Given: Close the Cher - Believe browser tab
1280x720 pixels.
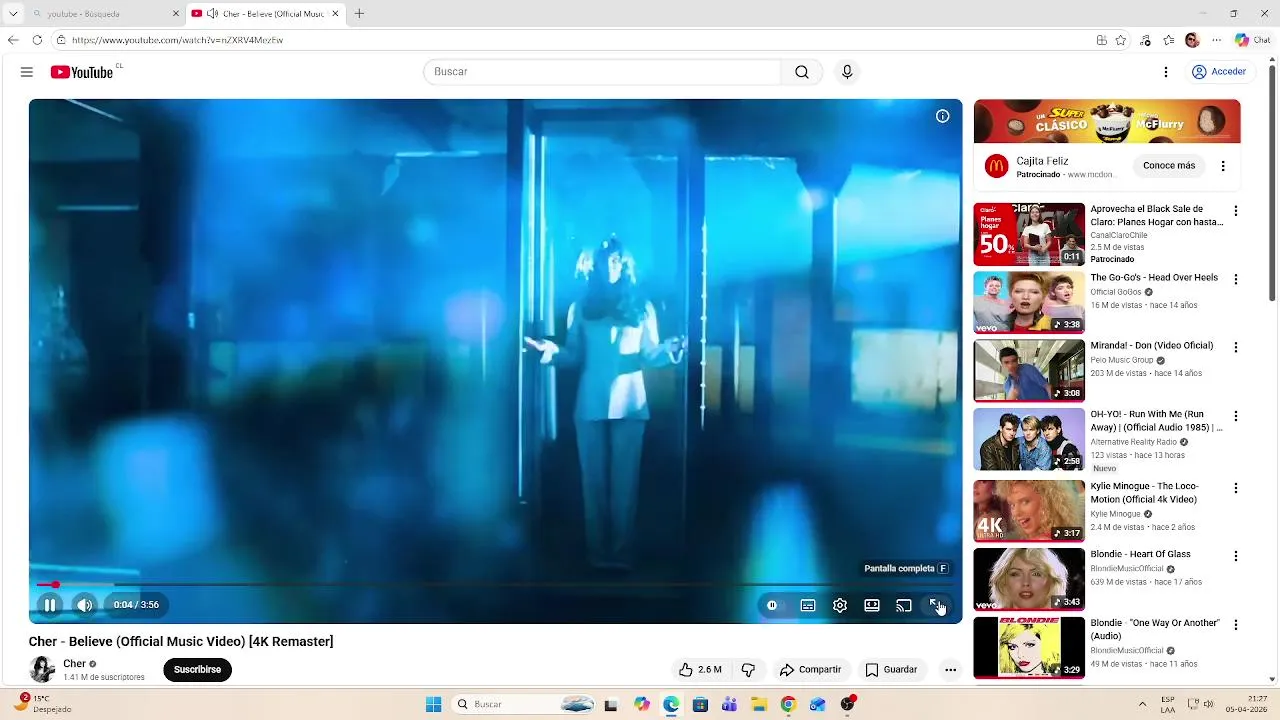Looking at the screenshot, I should [336, 13].
